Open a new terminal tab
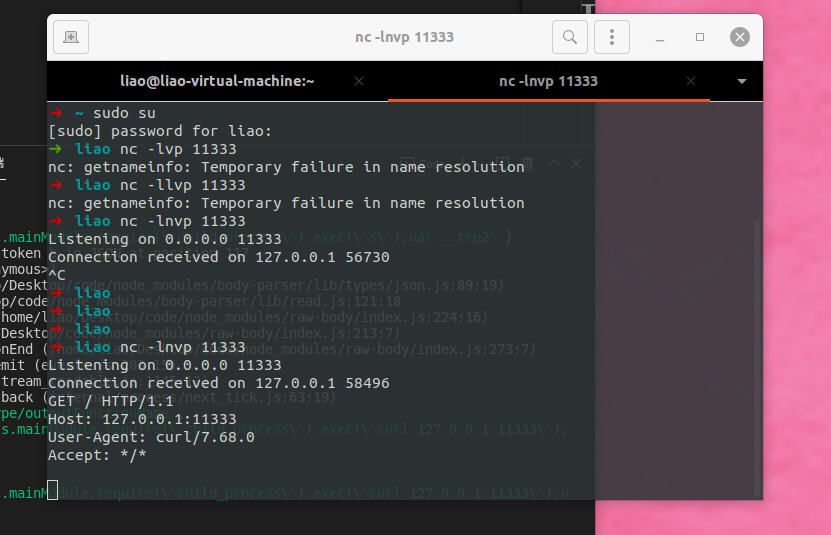The width and height of the screenshot is (831, 535). tap(71, 37)
